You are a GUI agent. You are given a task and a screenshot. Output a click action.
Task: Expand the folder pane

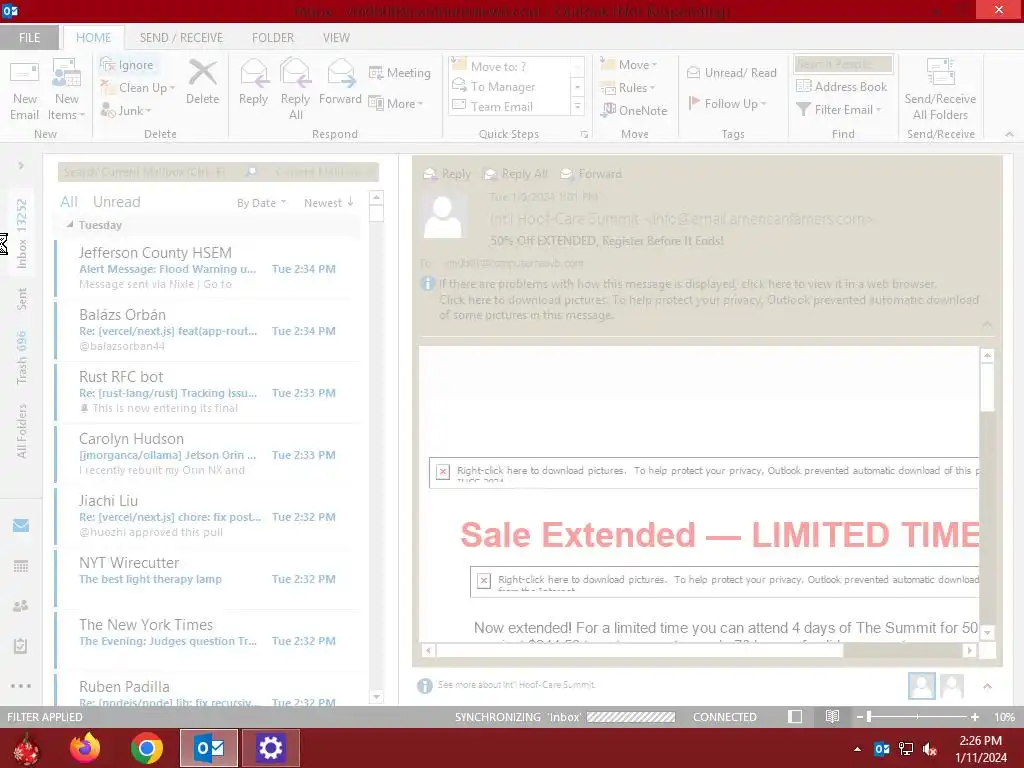coord(21,166)
